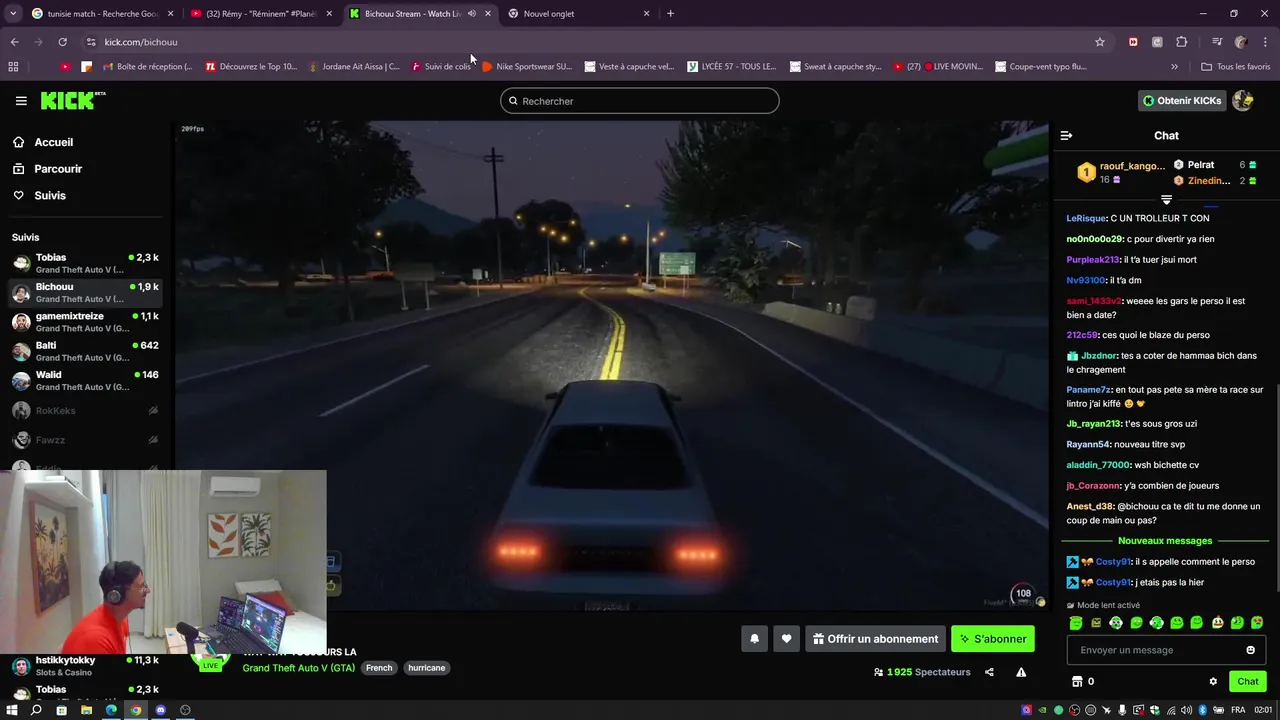Switch to Nouvel onglet tab
This screenshot has width=1280, height=720.
[x=578, y=14]
